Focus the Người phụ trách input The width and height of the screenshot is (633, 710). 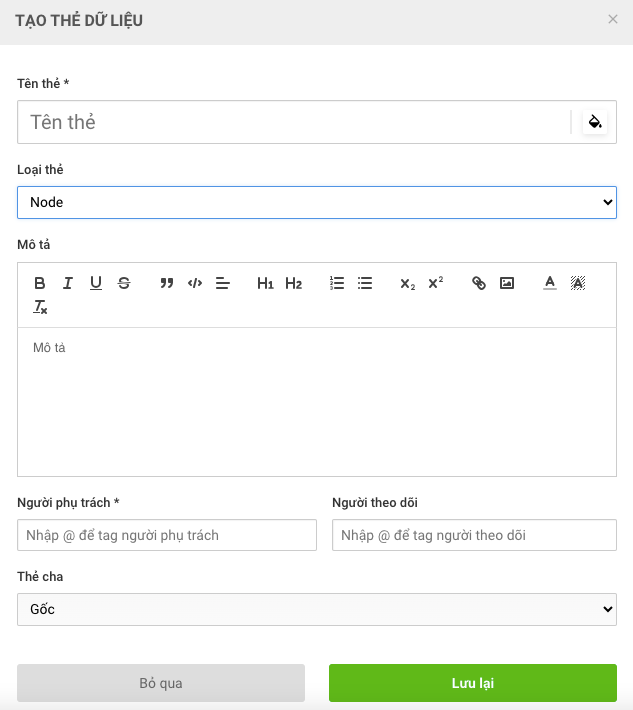click(x=167, y=535)
